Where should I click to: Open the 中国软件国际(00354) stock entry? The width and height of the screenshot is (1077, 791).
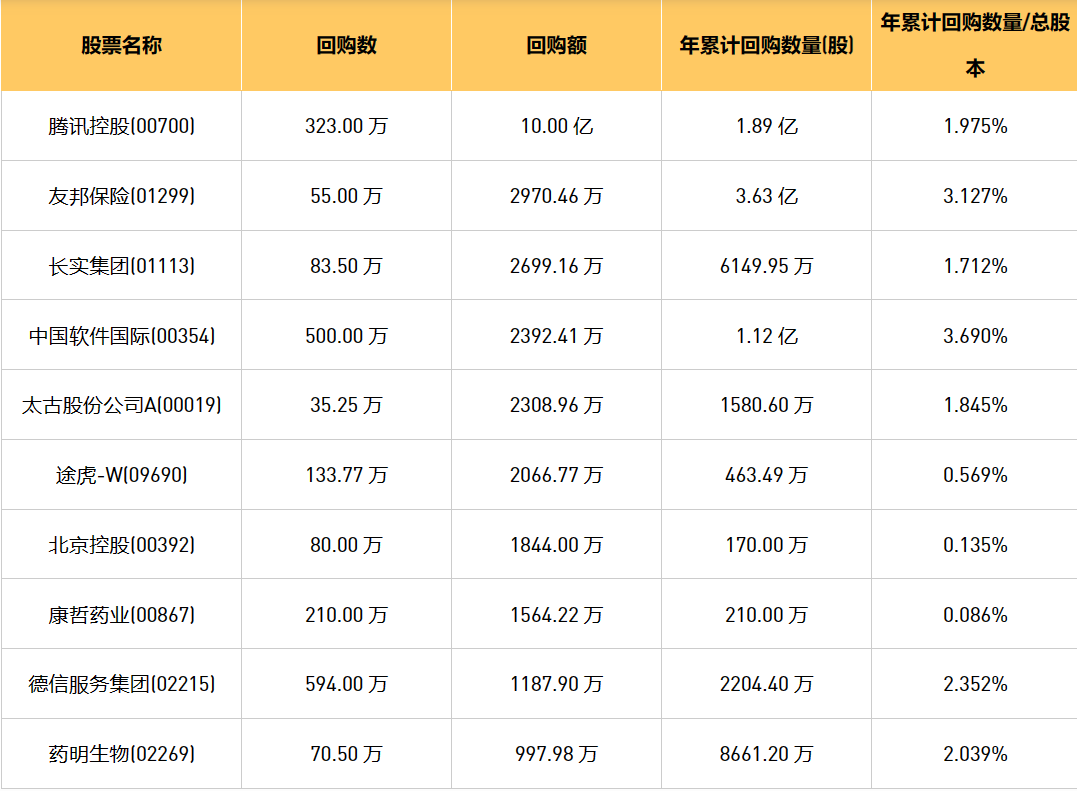(x=121, y=336)
